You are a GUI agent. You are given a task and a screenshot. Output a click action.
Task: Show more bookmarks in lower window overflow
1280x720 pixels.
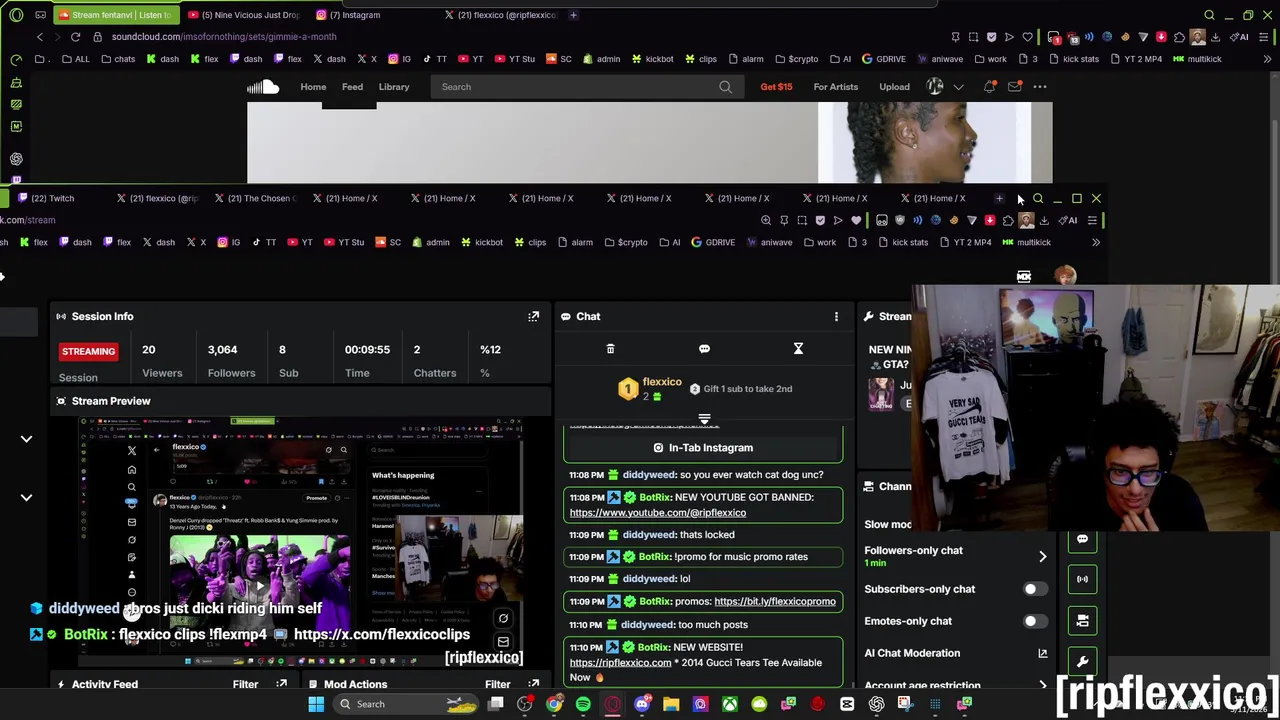(1095, 242)
